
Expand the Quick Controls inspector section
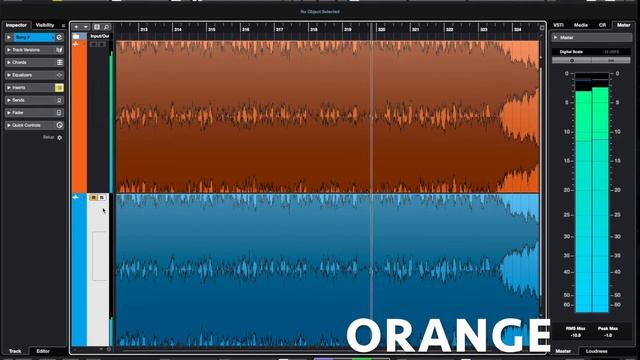click(x=9, y=125)
